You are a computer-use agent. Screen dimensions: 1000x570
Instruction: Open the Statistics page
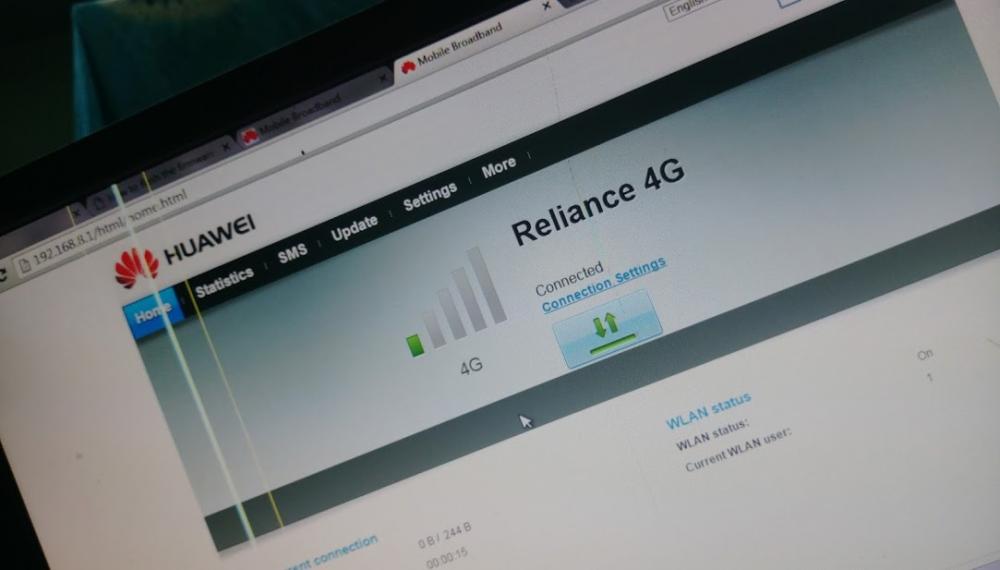pyautogui.click(x=224, y=281)
